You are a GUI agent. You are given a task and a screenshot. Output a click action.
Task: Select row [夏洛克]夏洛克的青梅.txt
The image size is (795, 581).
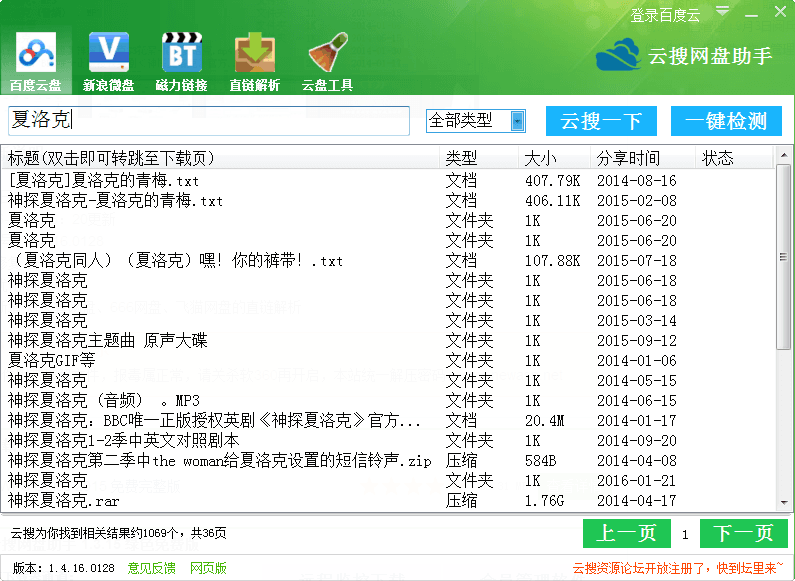coord(389,180)
